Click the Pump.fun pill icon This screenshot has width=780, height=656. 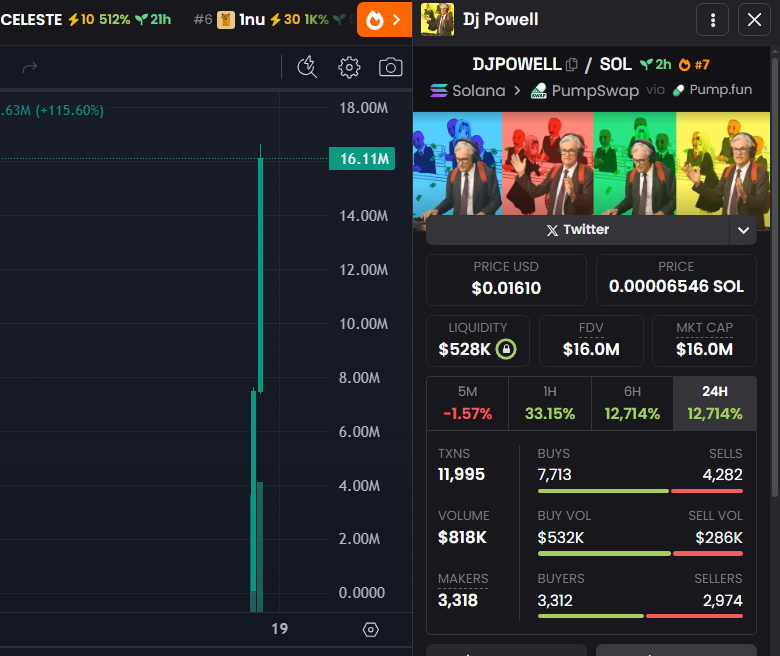coord(678,91)
